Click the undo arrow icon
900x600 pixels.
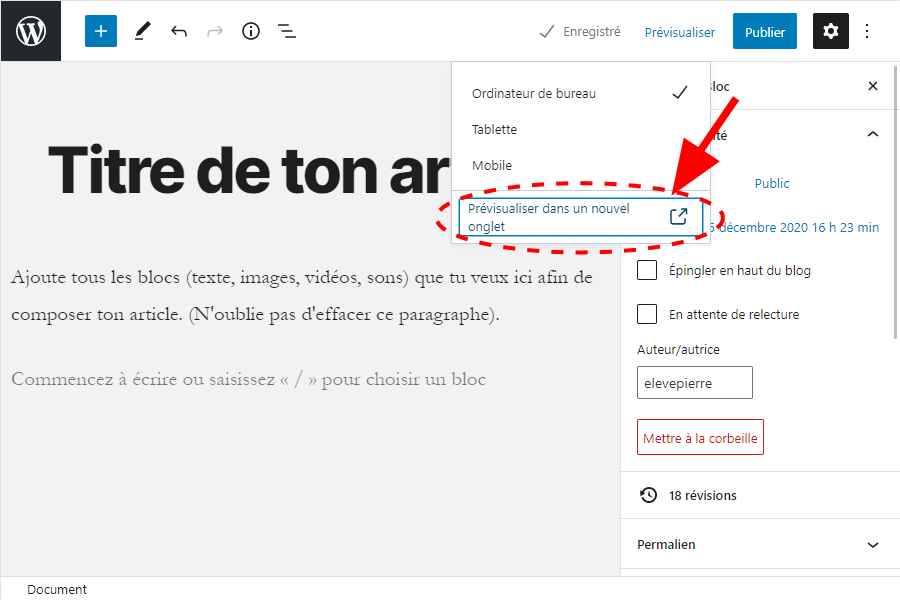179,31
